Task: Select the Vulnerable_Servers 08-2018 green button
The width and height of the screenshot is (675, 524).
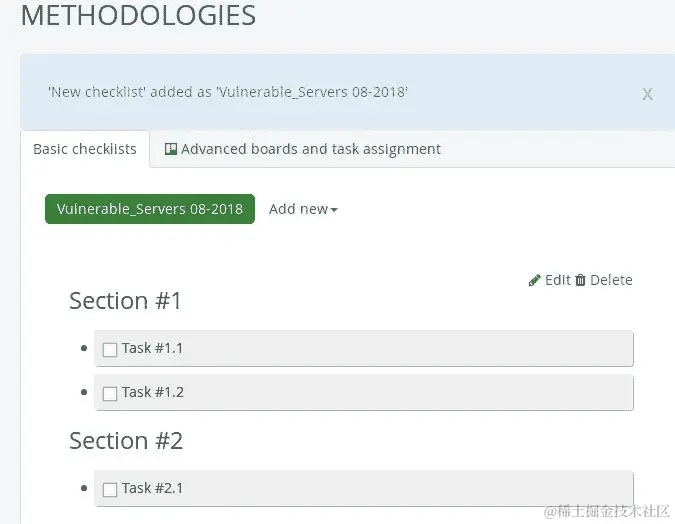Action: [x=150, y=209]
